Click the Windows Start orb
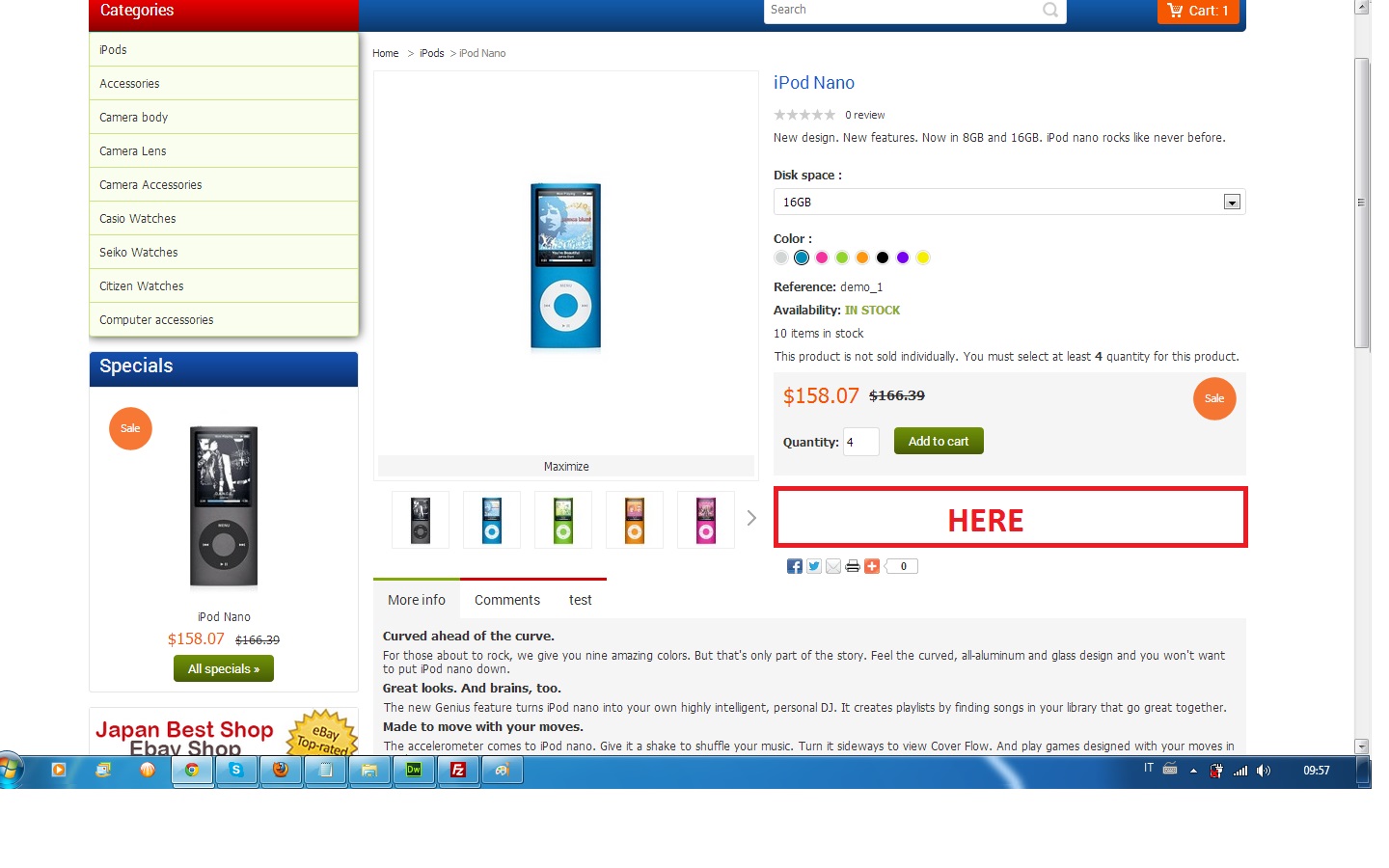Viewport: 1389px width, 868px height. coord(11,770)
